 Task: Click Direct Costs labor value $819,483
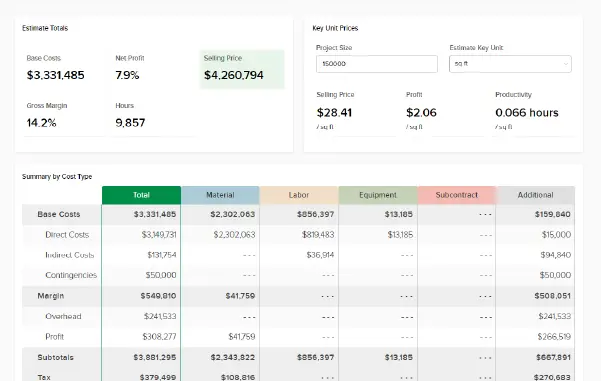(x=318, y=235)
